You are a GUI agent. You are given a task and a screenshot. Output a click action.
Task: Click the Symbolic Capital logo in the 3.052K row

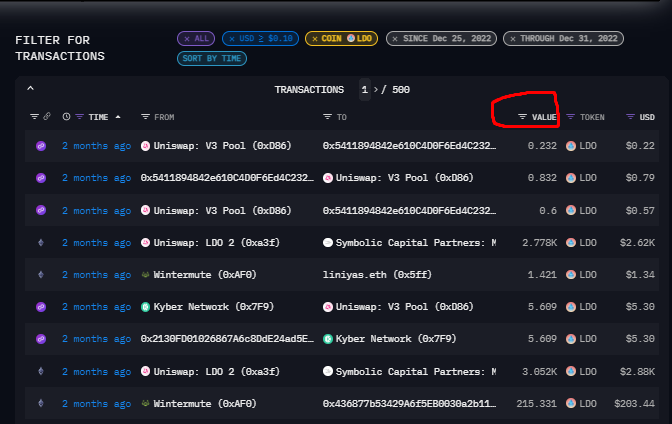328,371
